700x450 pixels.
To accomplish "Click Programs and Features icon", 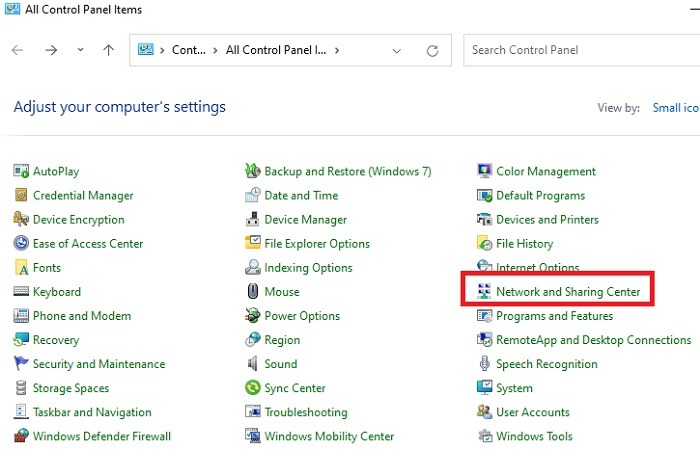I will (484, 316).
